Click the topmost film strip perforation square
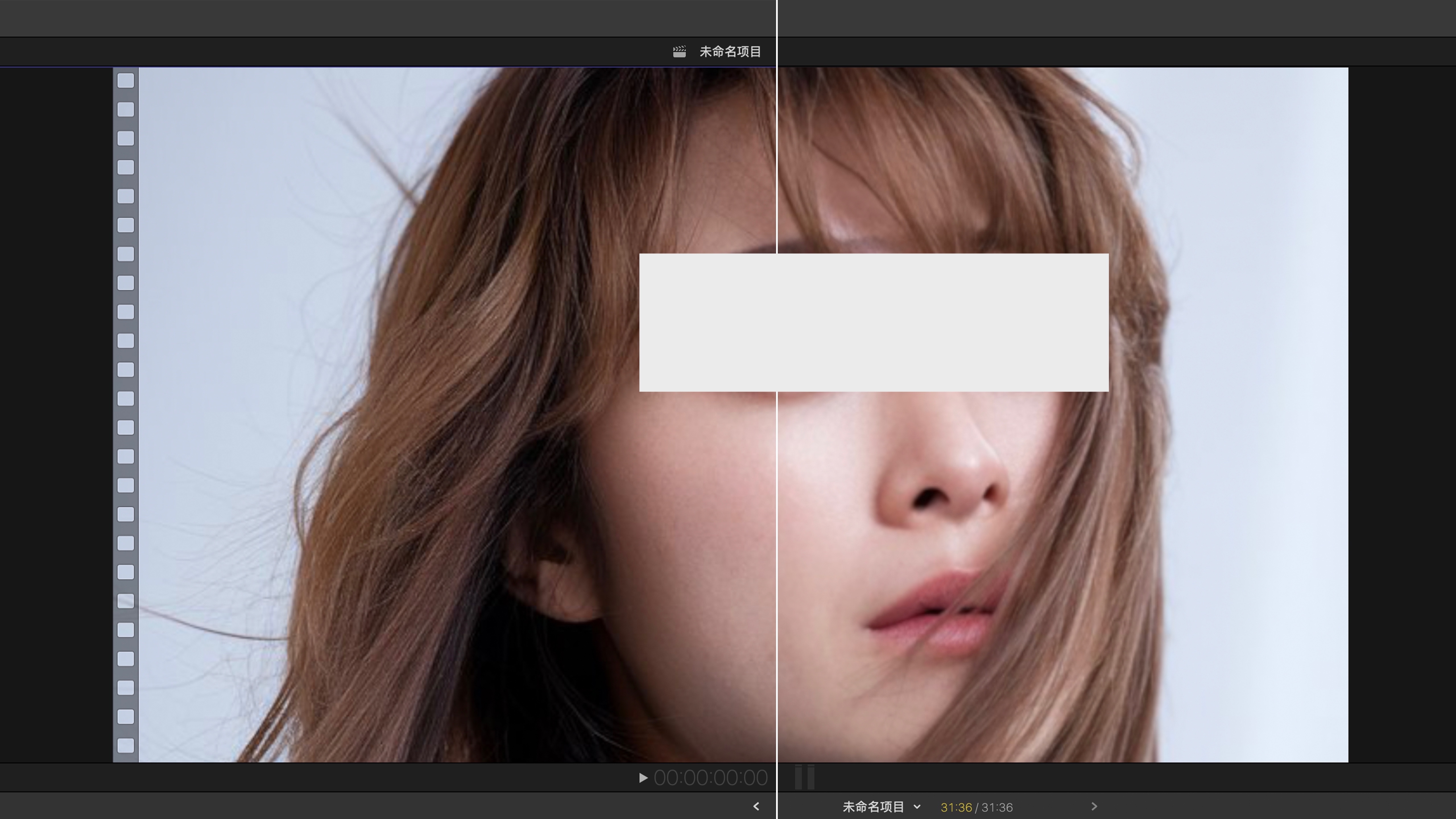 (125, 81)
